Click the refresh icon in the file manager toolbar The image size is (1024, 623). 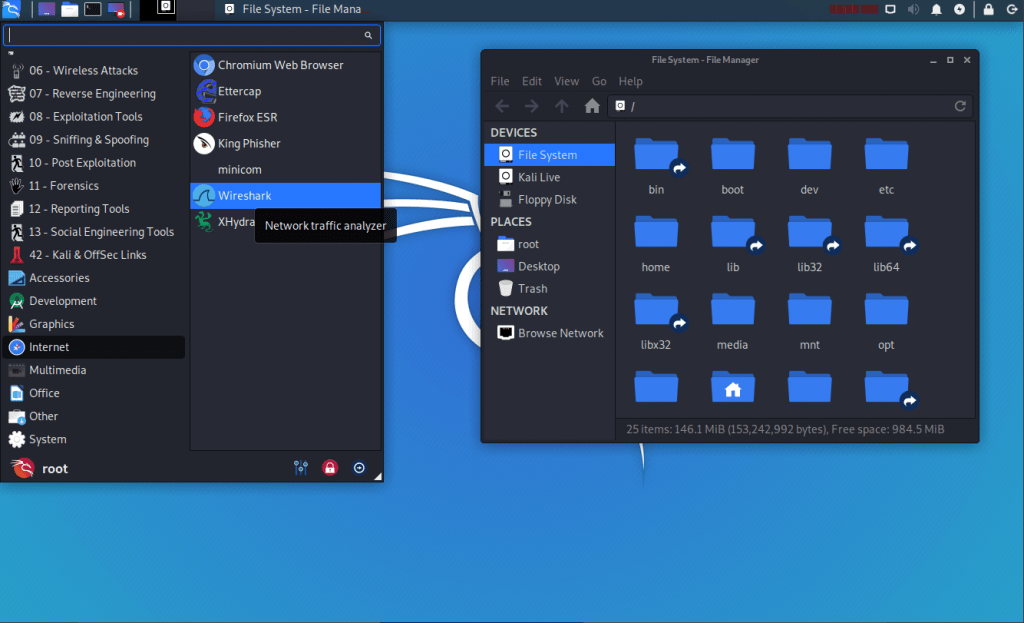[959, 105]
